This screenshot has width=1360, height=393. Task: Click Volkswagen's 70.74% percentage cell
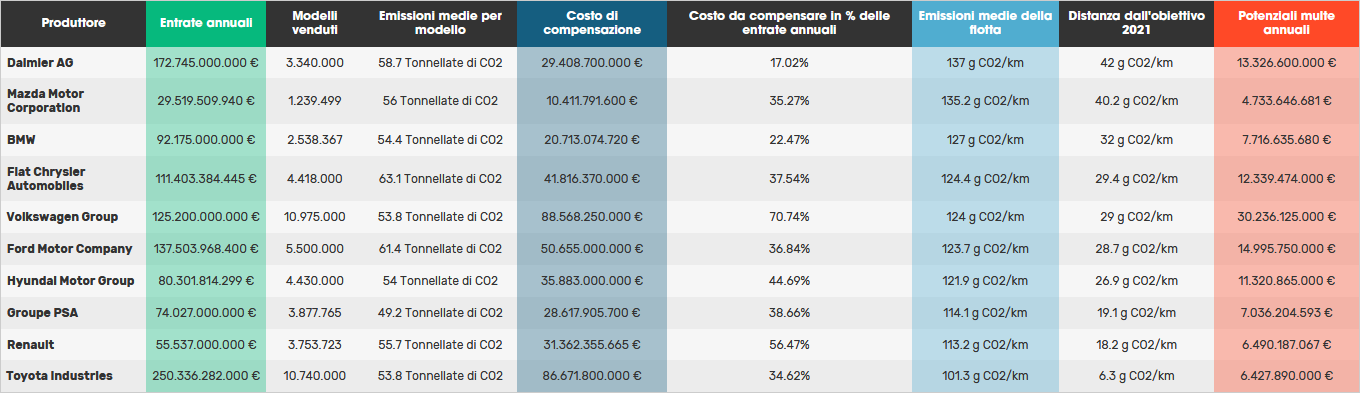click(789, 217)
